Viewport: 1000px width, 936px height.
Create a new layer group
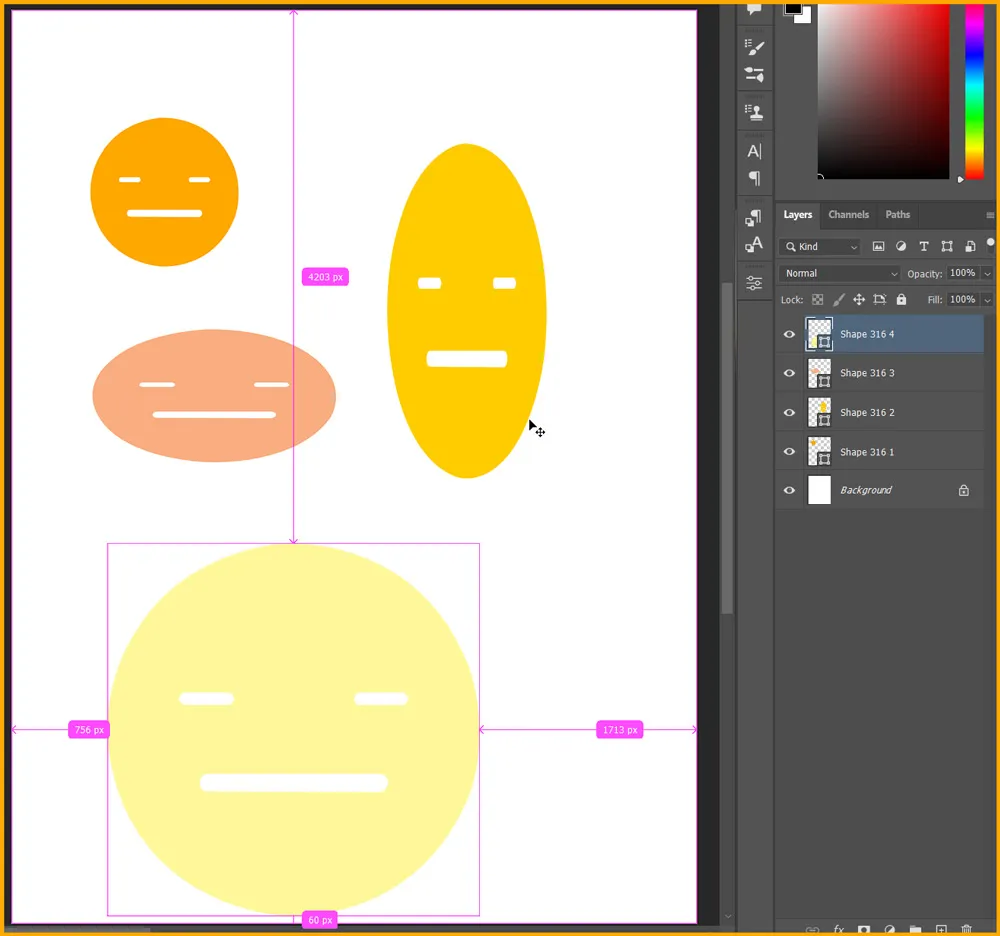pos(915,929)
